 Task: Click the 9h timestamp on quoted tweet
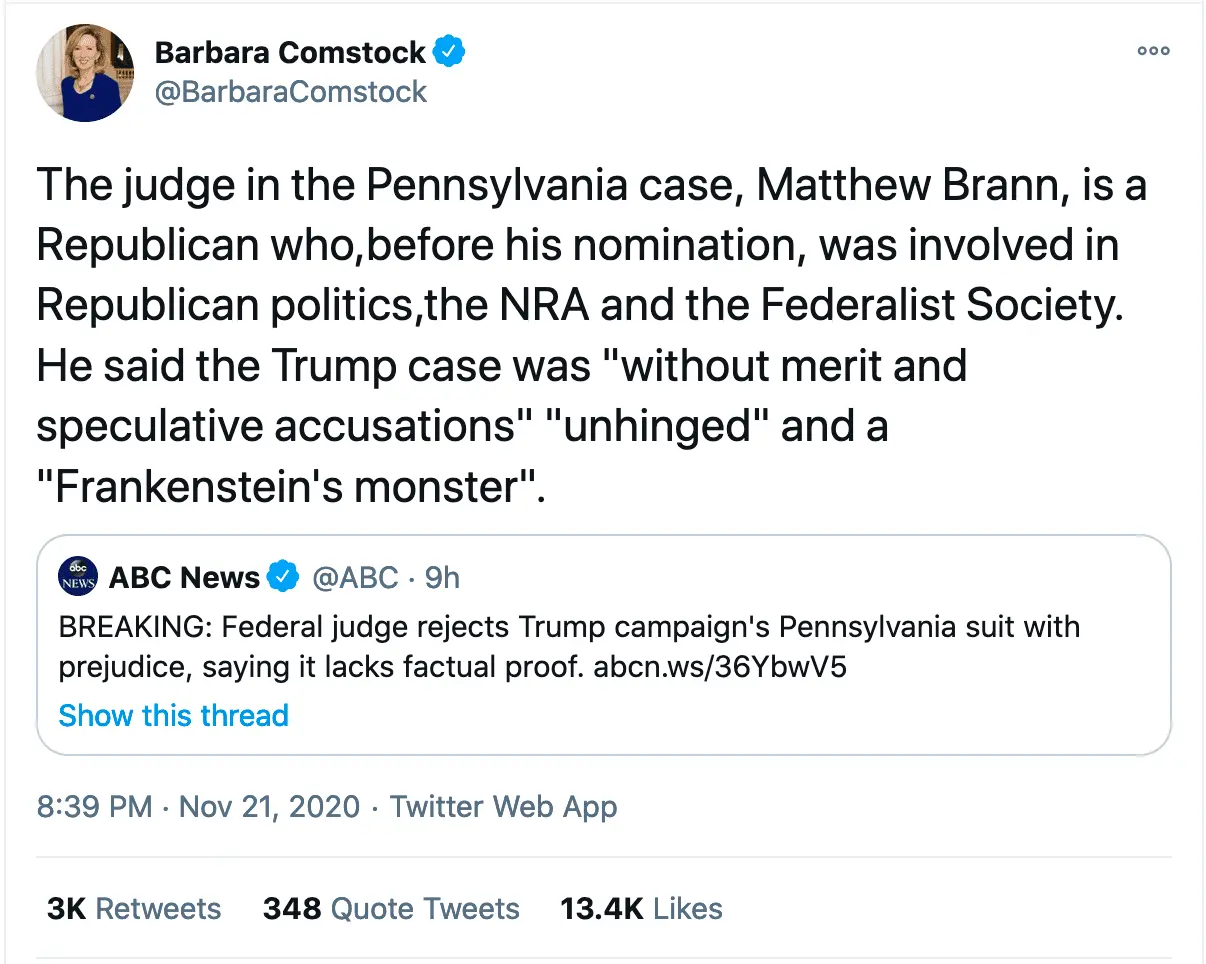tap(442, 577)
